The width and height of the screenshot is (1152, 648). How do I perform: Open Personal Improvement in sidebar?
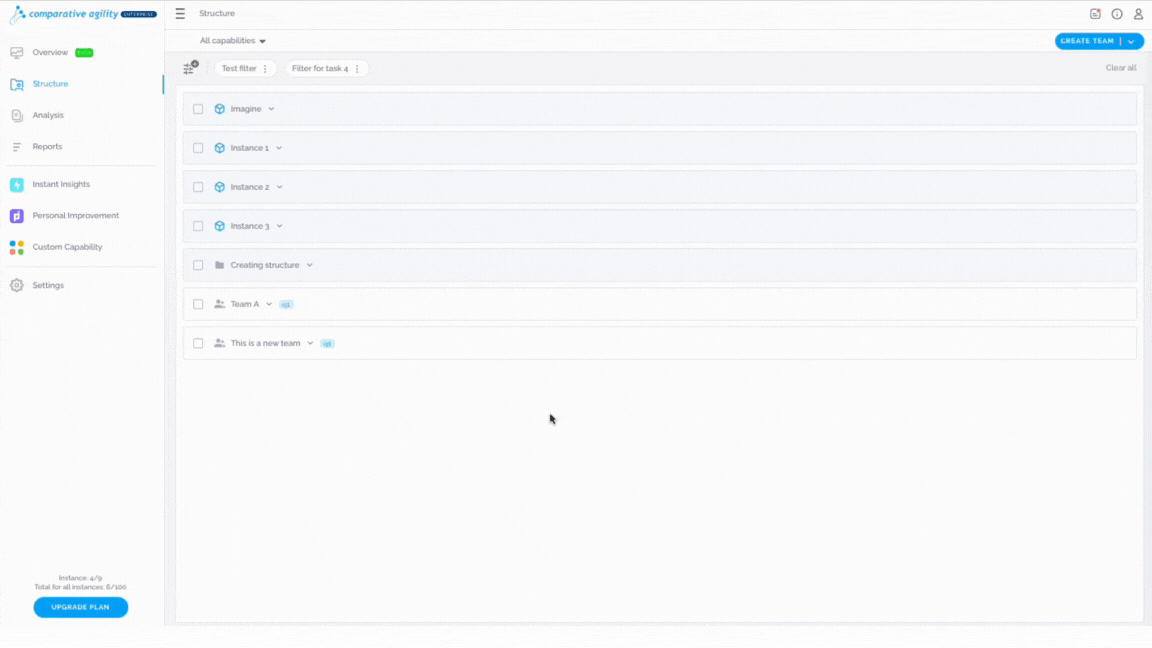[76, 216]
